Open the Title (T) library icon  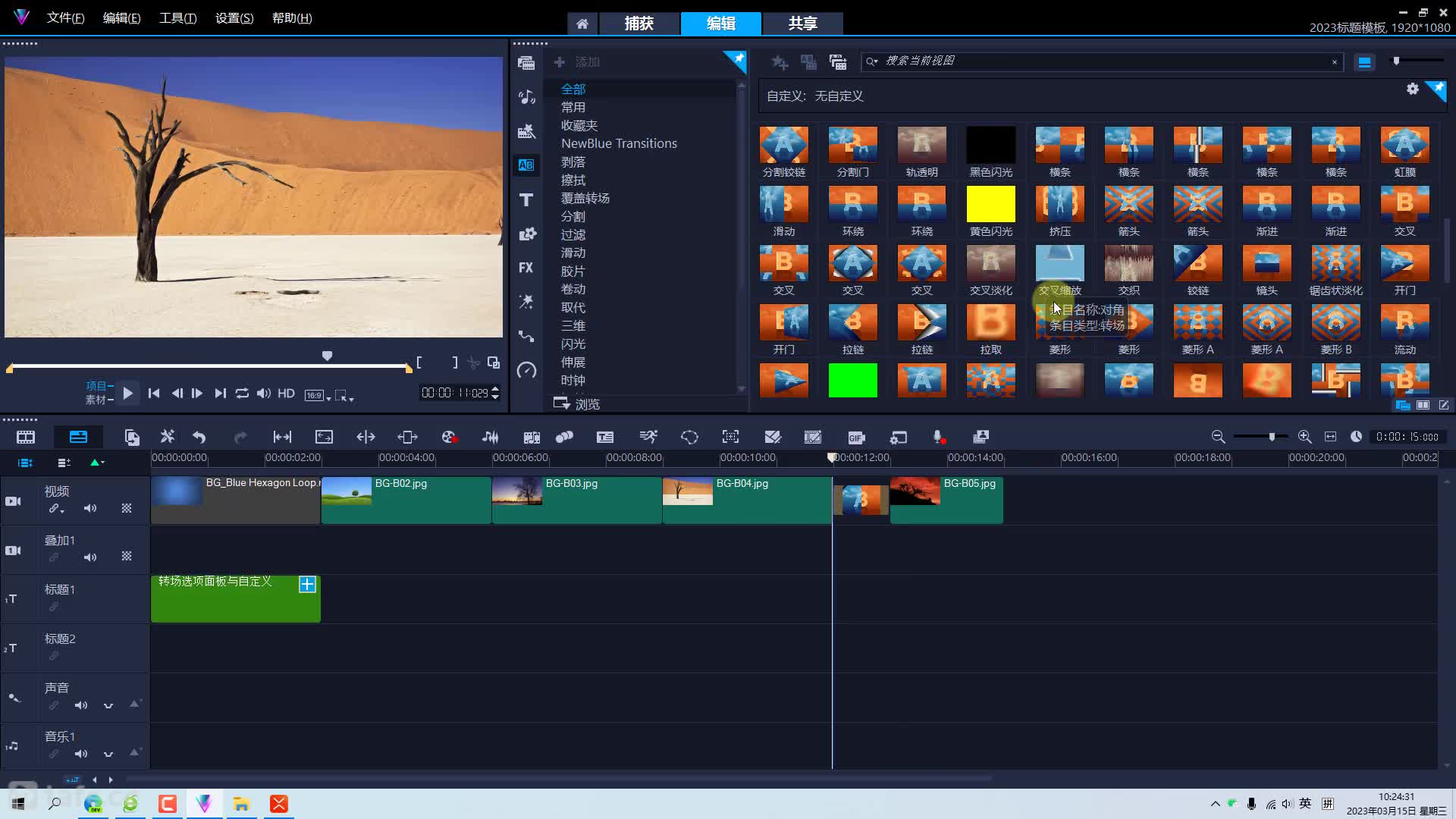click(x=526, y=199)
